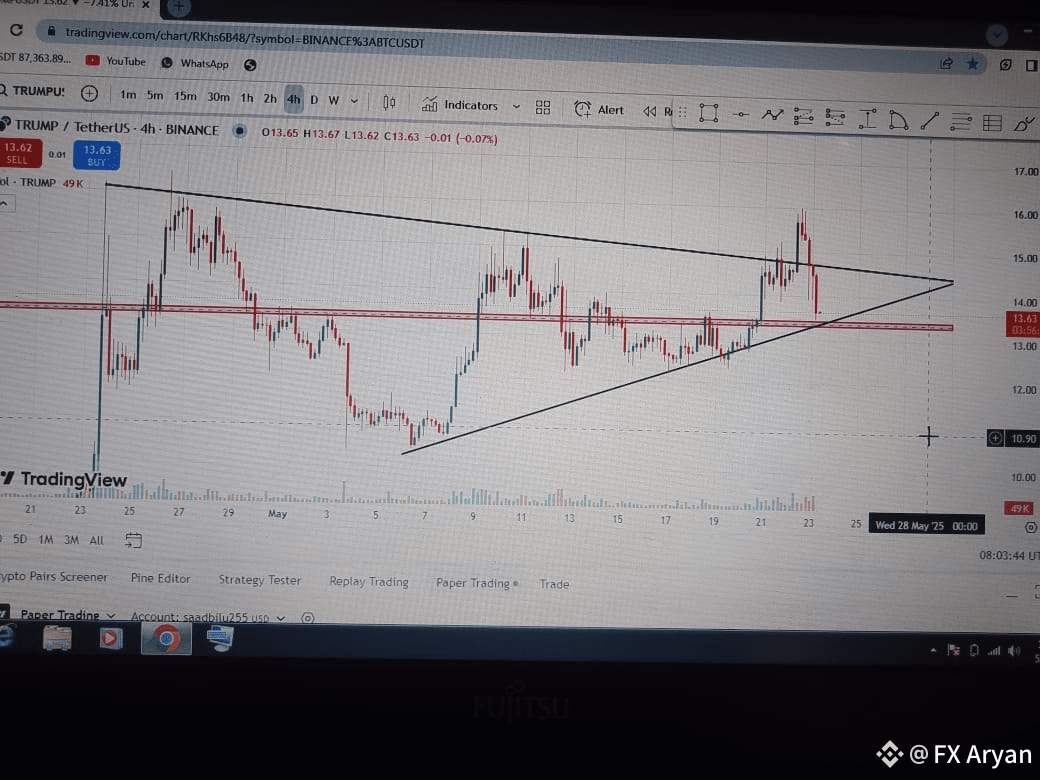Add symbol with the plus circle icon

pyautogui.click(x=90, y=94)
